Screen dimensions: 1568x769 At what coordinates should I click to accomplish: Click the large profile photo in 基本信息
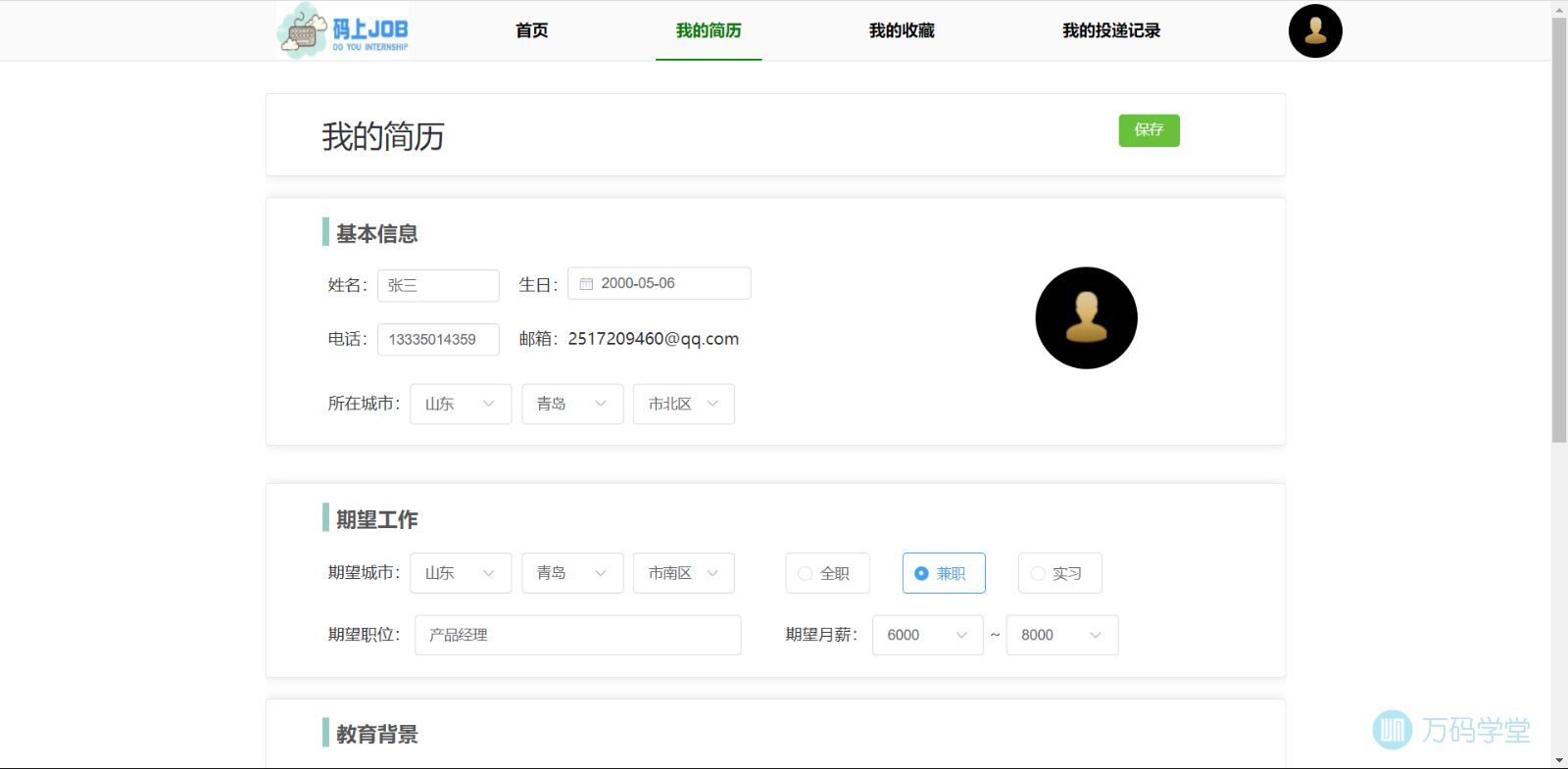point(1086,318)
